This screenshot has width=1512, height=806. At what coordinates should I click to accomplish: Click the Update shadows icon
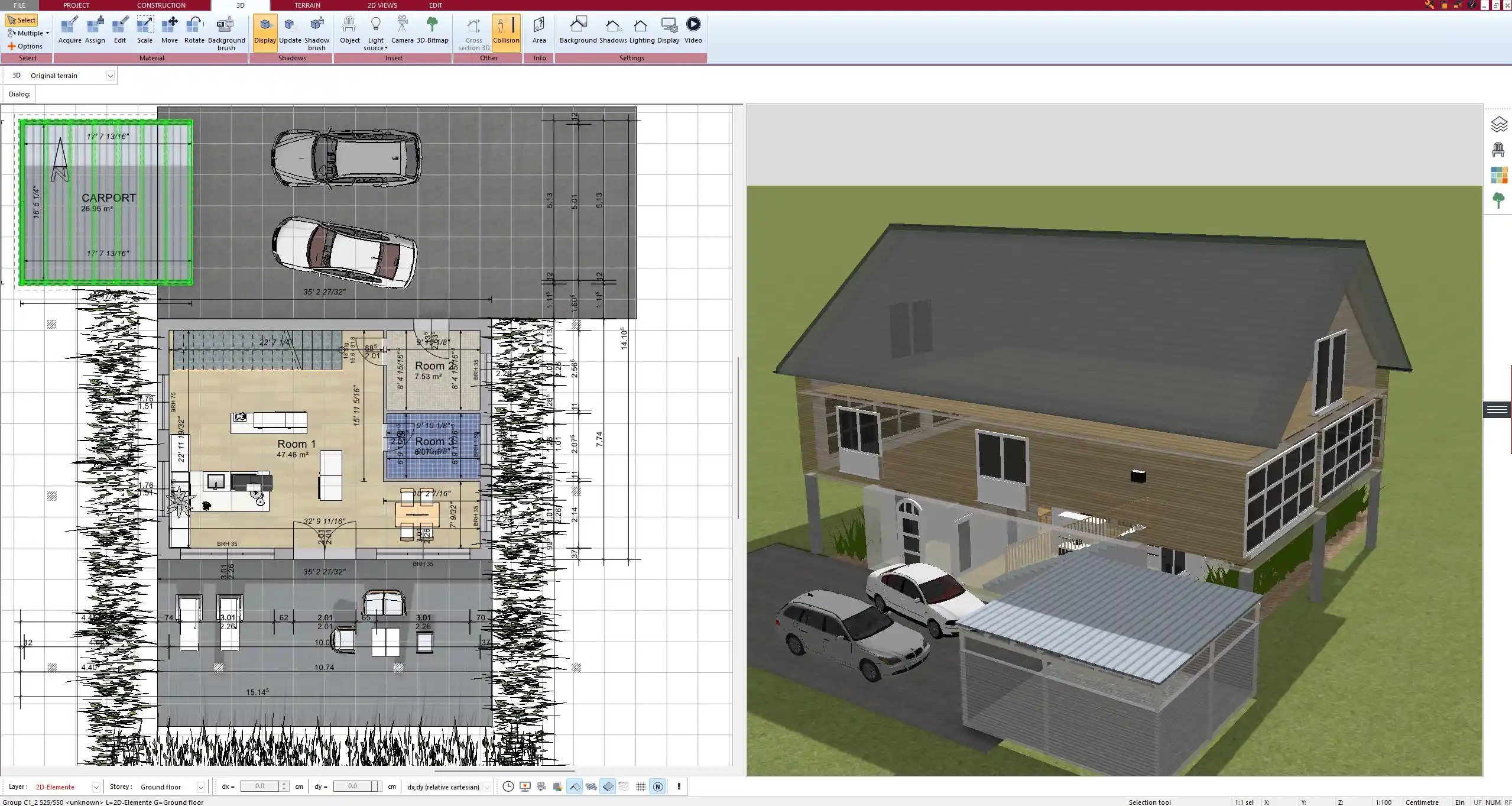[x=290, y=30]
